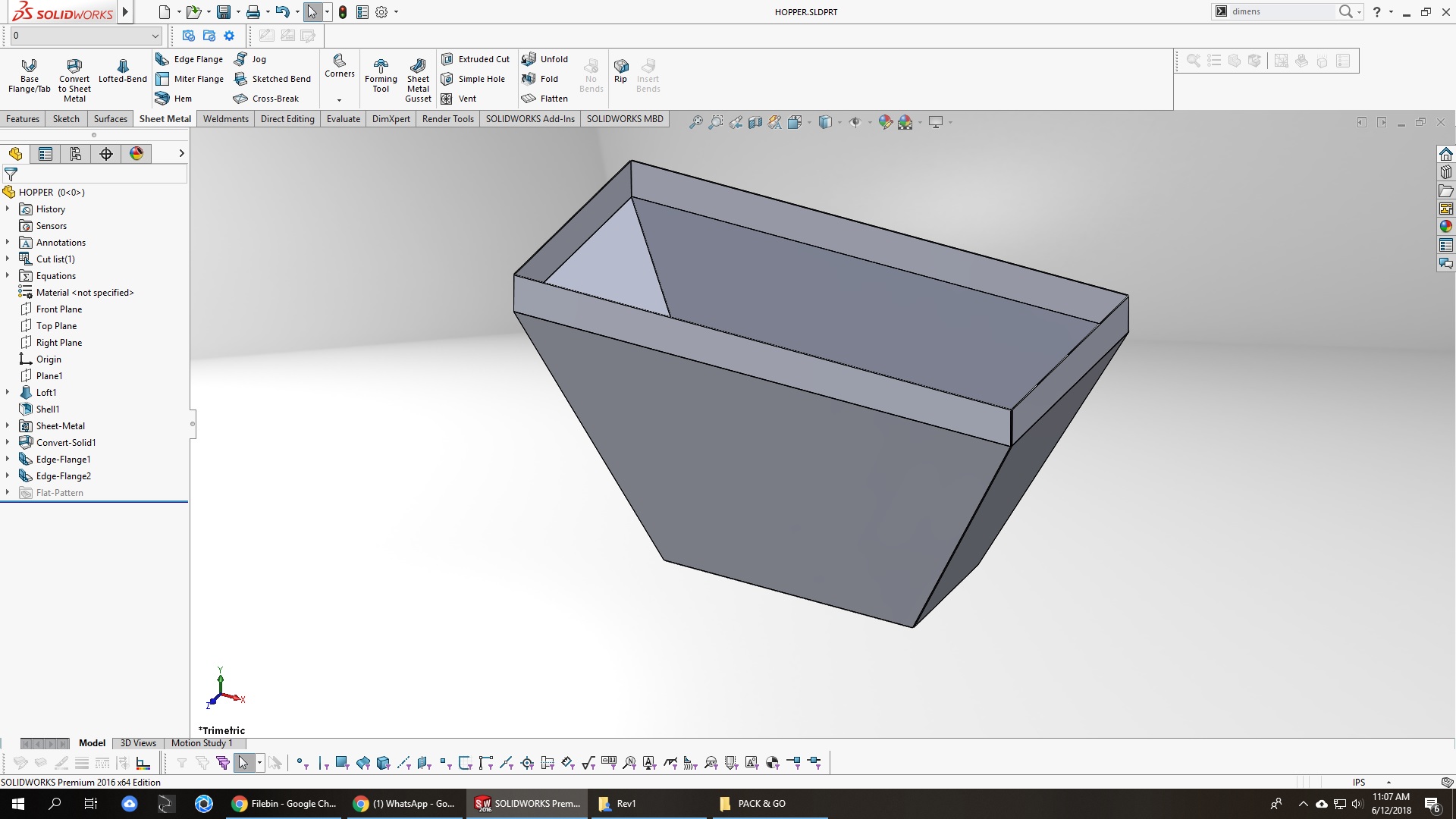
Task: Open the DisplayManager tab
Action: [136, 154]
